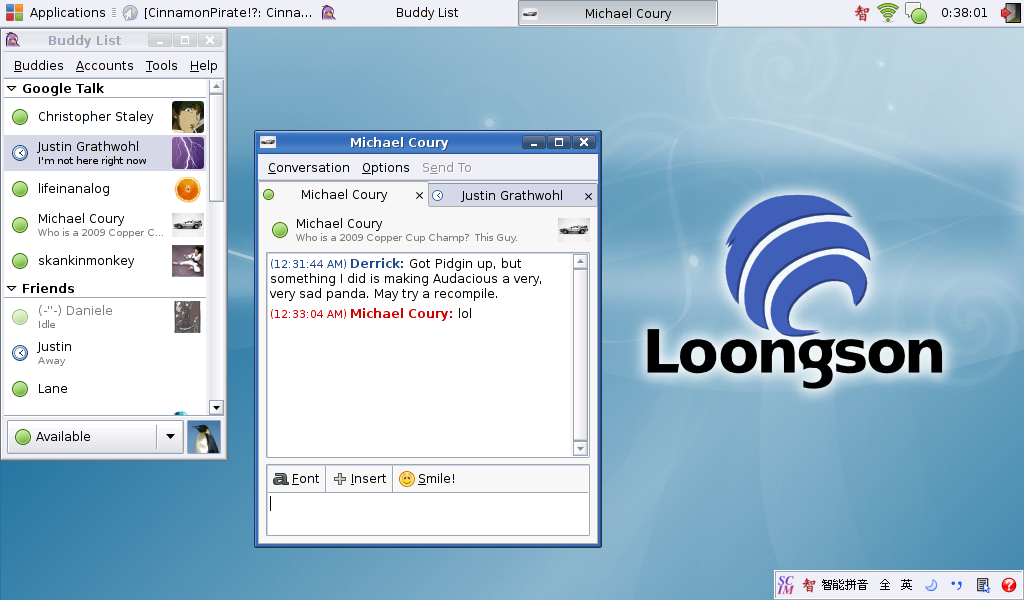
Task: Click Michael Coury's car avatar in buddy list
Action: point(188,225)
